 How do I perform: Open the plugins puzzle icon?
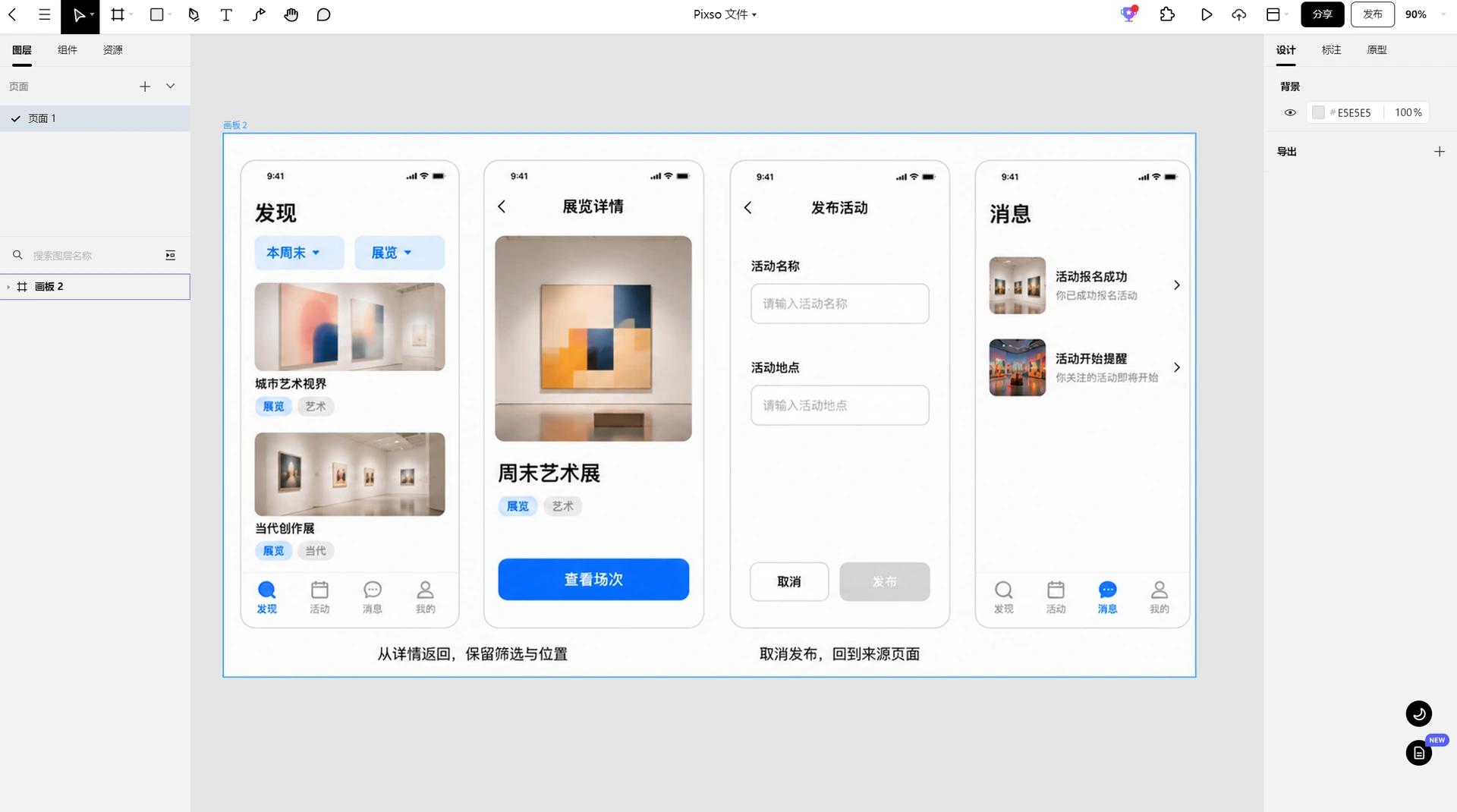[x=1167, y=14]
